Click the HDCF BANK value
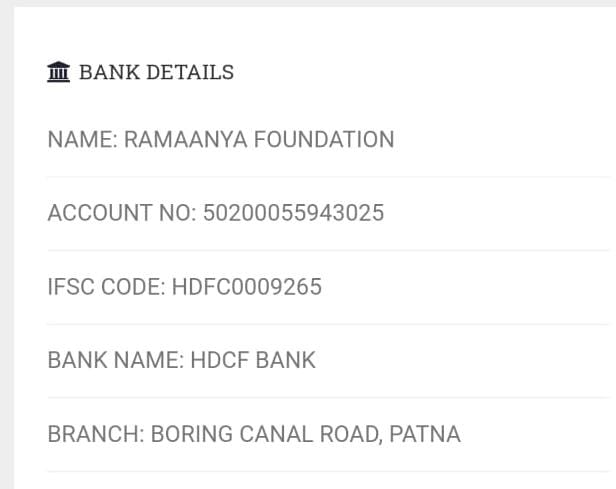Screen dimensions: 616x489 tap(253, 361)
